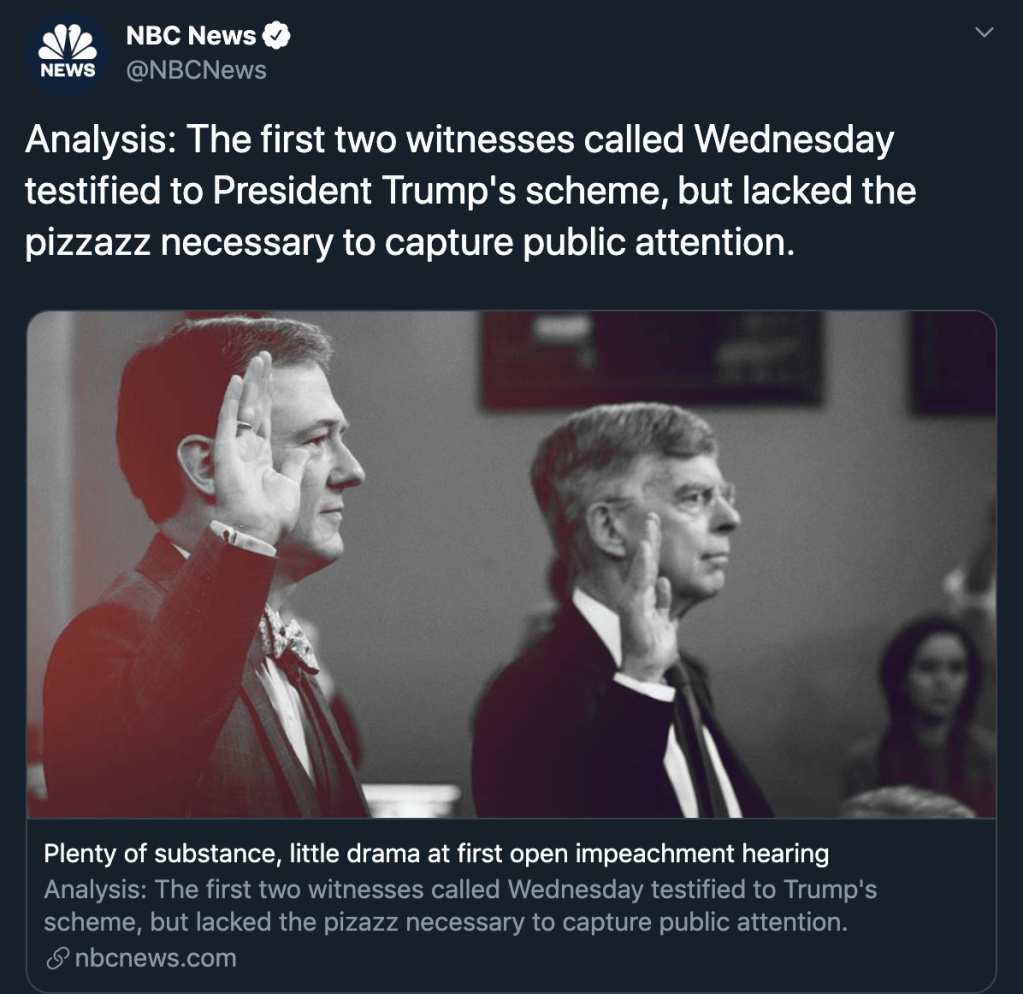The image size is (1023, 994).
Task: Select the grey card description text
Action: point(460,906)
